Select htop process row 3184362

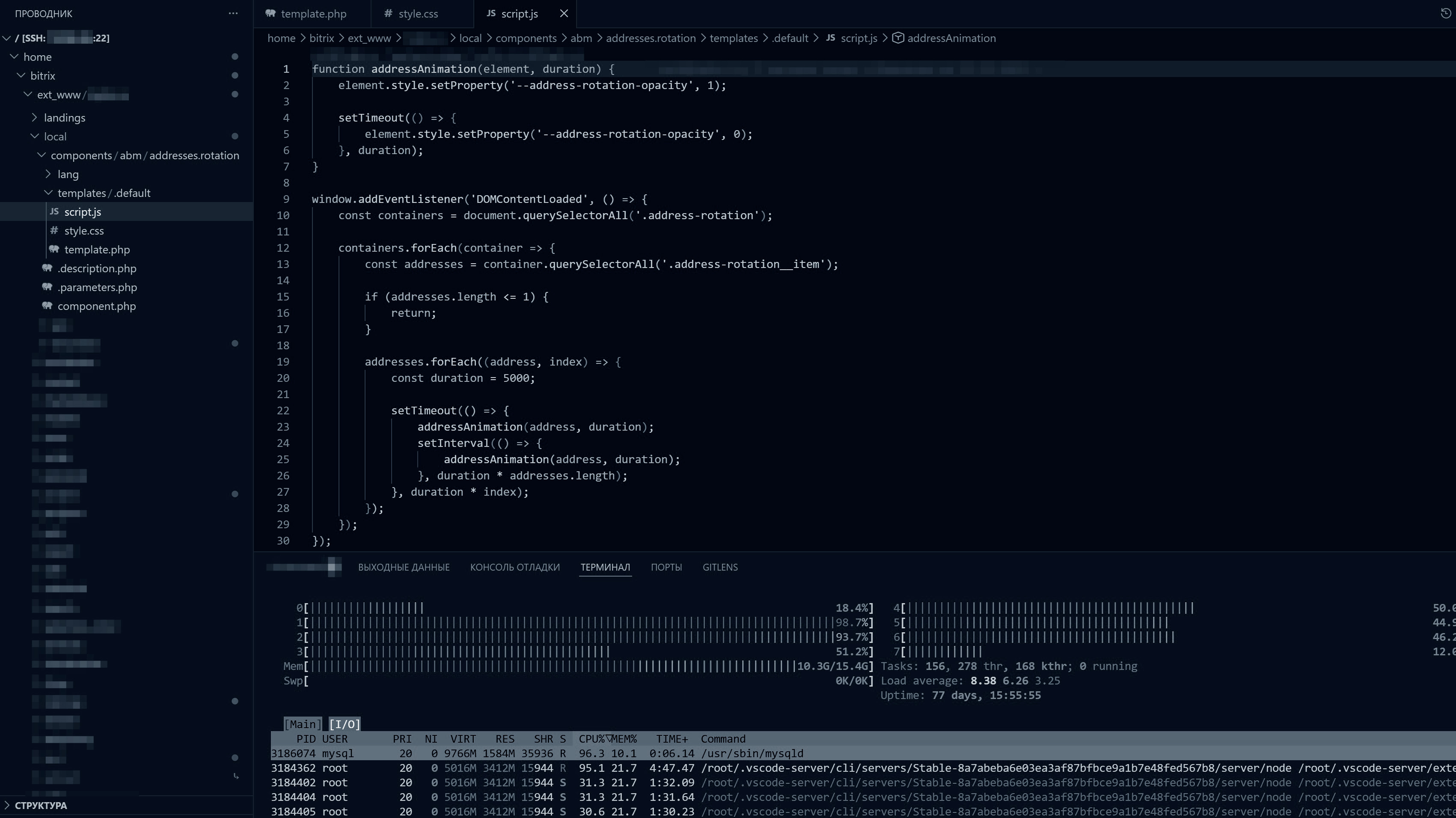coord(863,768)
